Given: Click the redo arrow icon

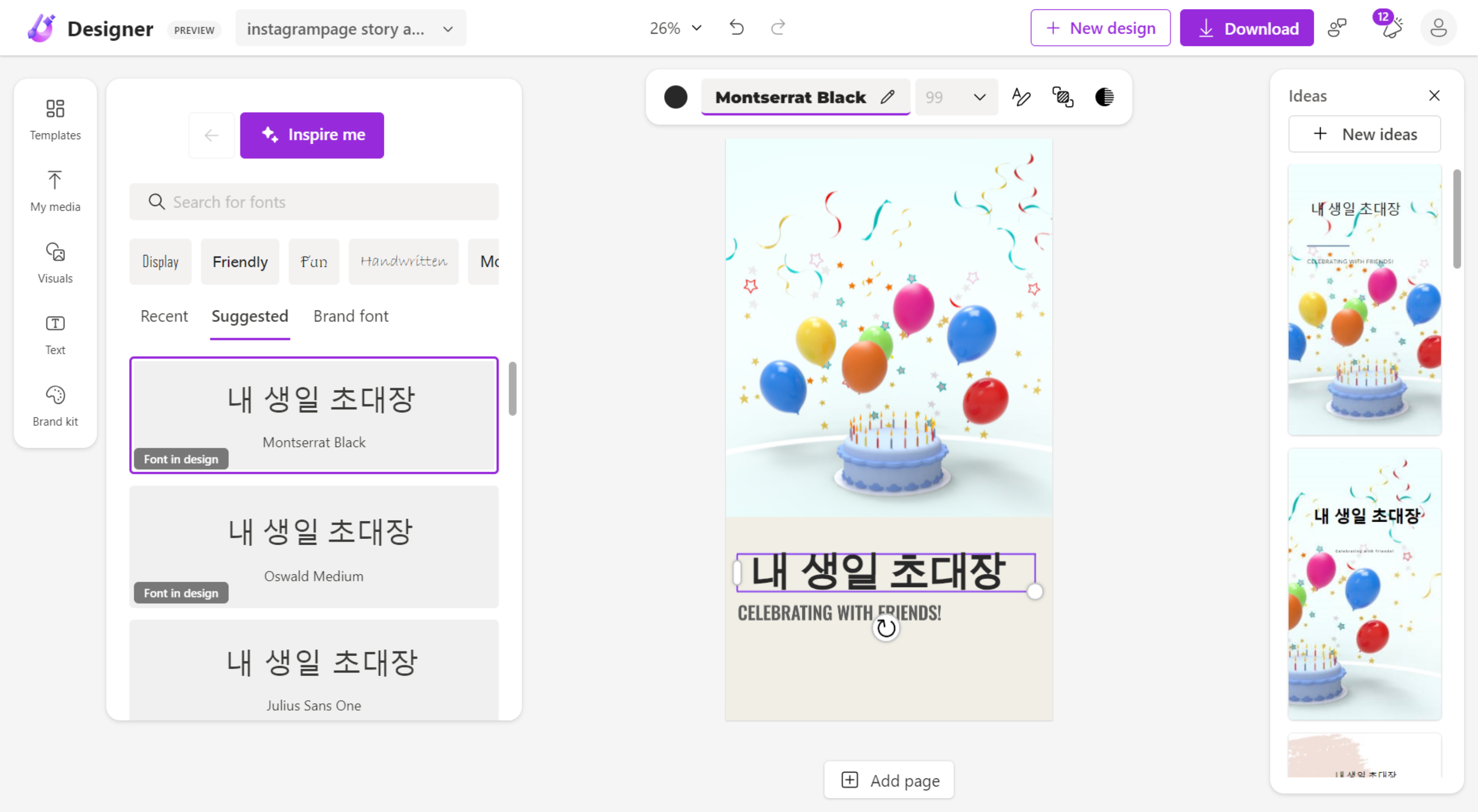Looking at the screenshot, I should [778, 28].
